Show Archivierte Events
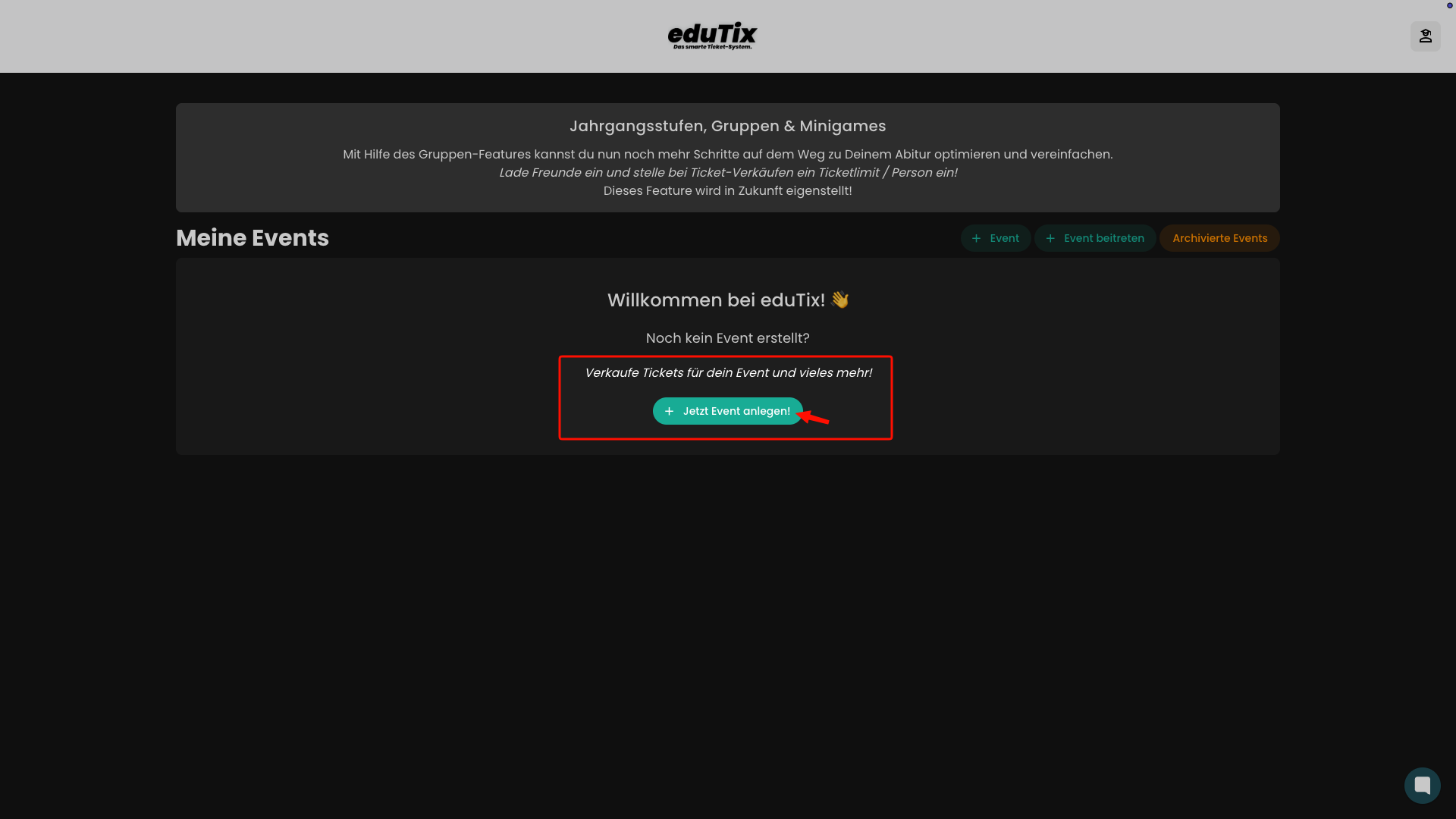Screen dimensions: 1456x819 pos(1219,238)
